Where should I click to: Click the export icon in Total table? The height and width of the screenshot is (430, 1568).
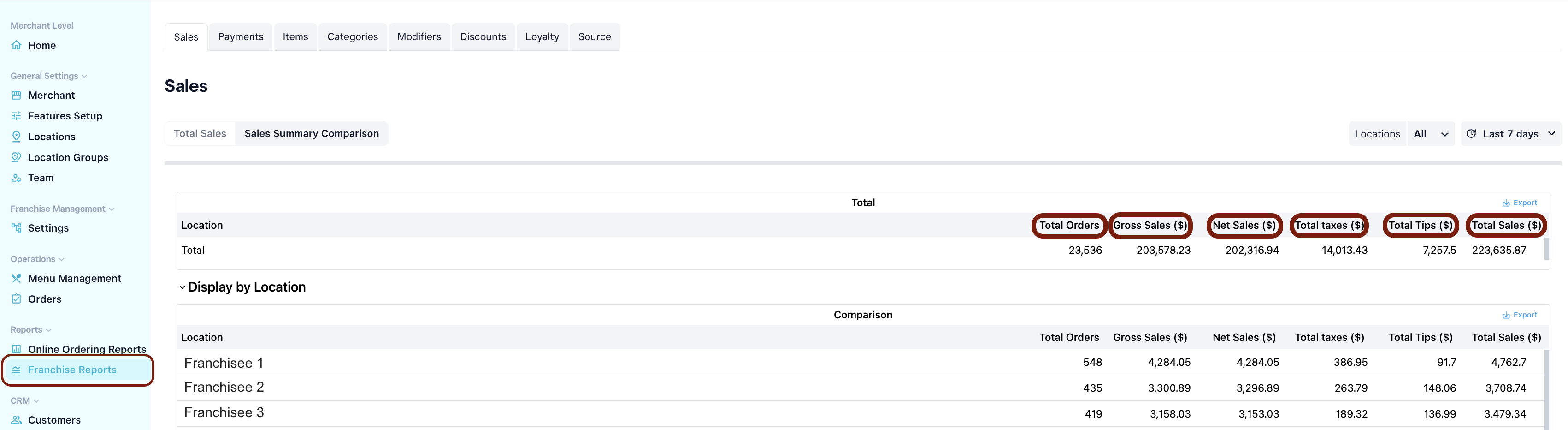pyautogui.click(x=1506, y=203)
